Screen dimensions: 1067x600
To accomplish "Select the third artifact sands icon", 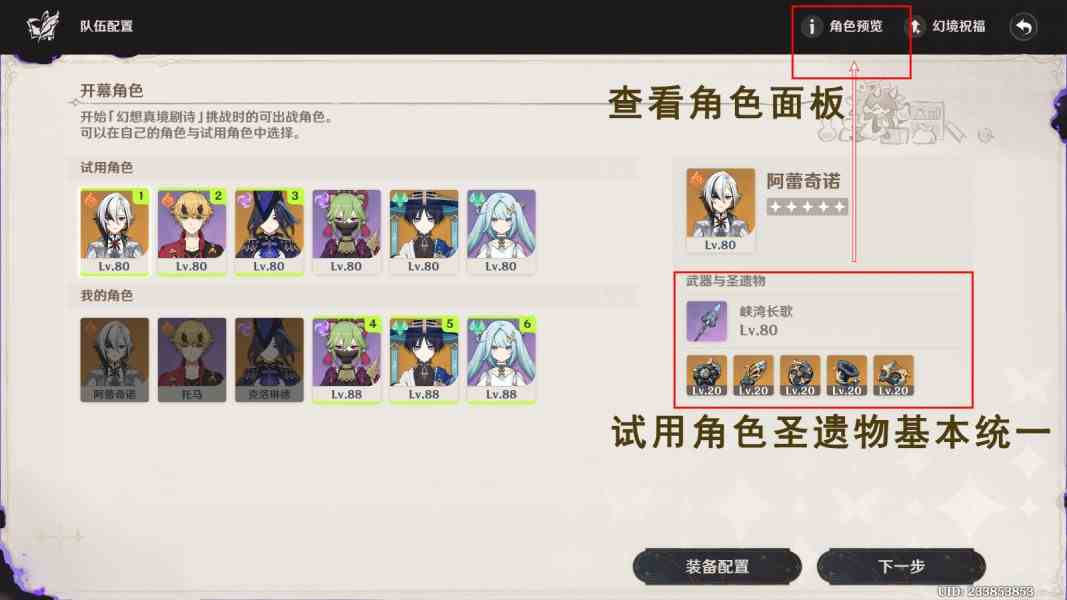I will (800, 375).
